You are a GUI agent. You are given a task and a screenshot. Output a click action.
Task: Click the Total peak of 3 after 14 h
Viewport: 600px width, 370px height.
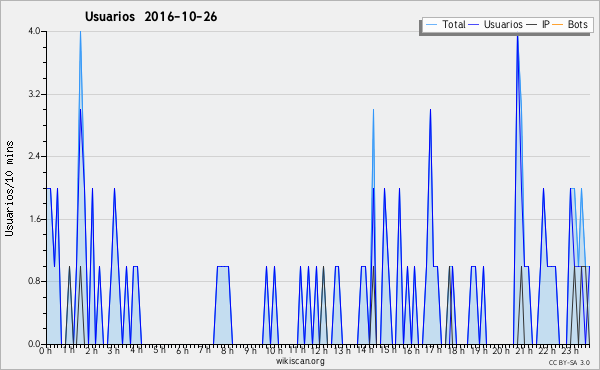coord(373,110)
